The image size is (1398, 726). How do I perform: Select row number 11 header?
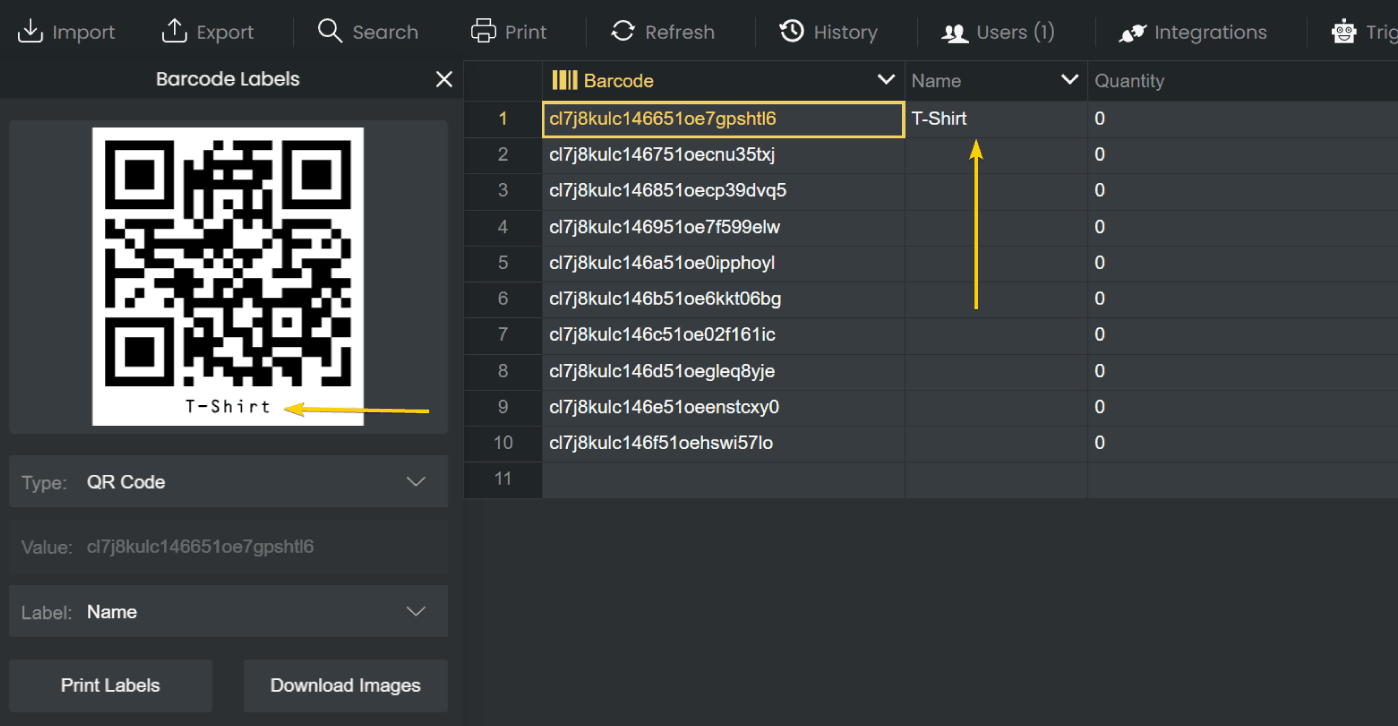pyautogui.click(x=503, y=479)
